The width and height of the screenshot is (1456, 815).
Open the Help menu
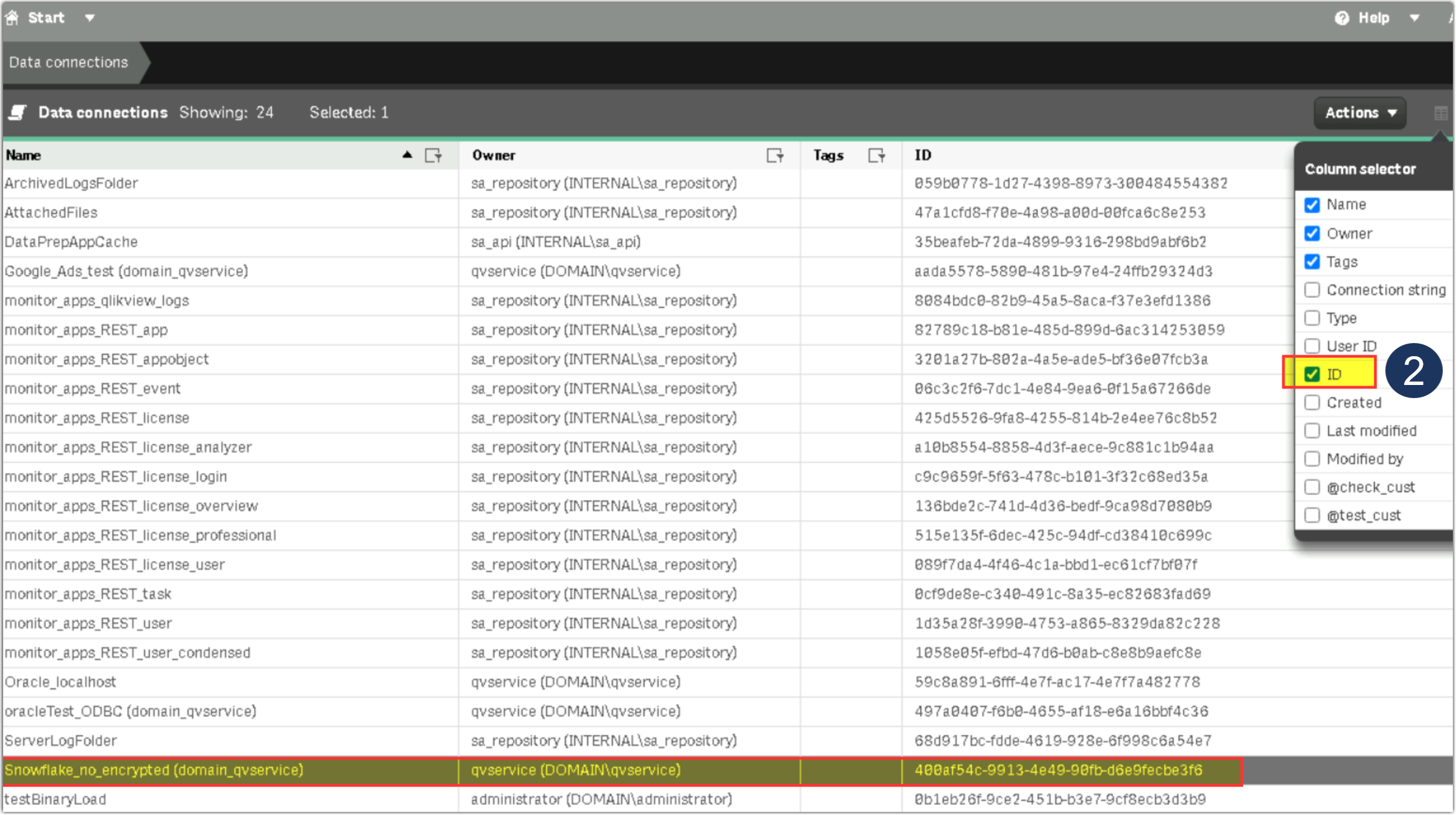(x=1375, y=18)
